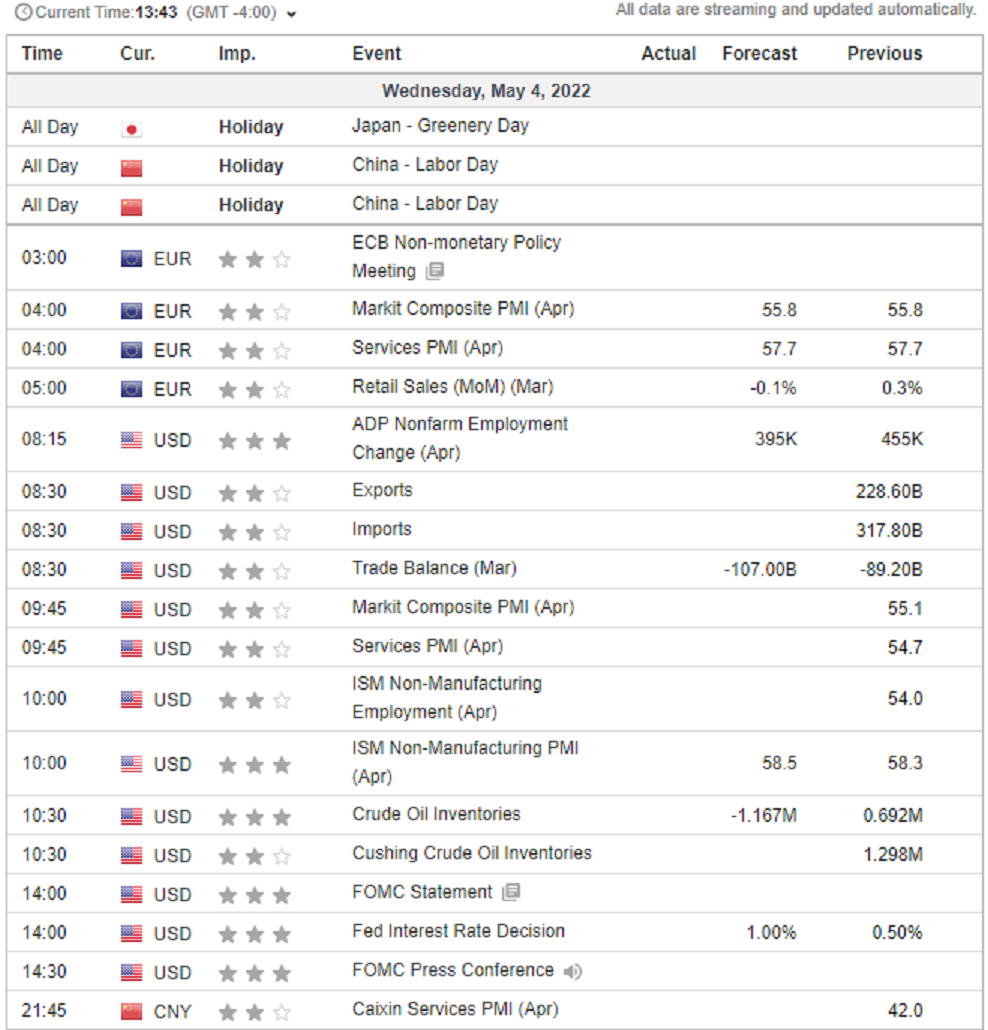The height and width of the screenshot is (1030, 988).
Task: Open the Caixin Services PMI (Apr) event
Action: (455, 1009)
